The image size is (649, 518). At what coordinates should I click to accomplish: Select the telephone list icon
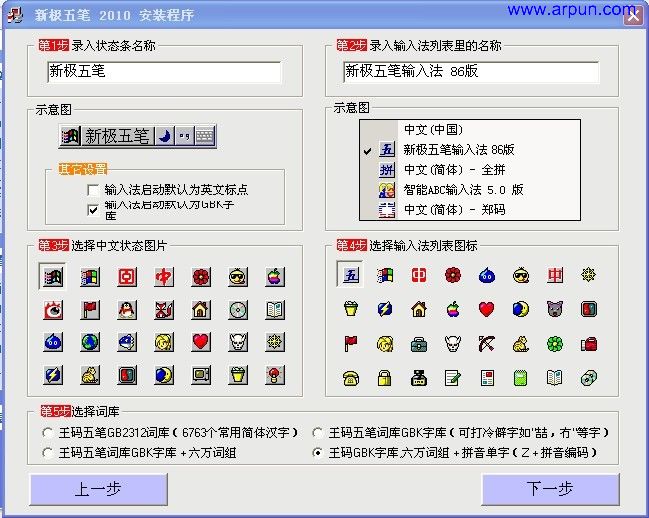[351, 378]
